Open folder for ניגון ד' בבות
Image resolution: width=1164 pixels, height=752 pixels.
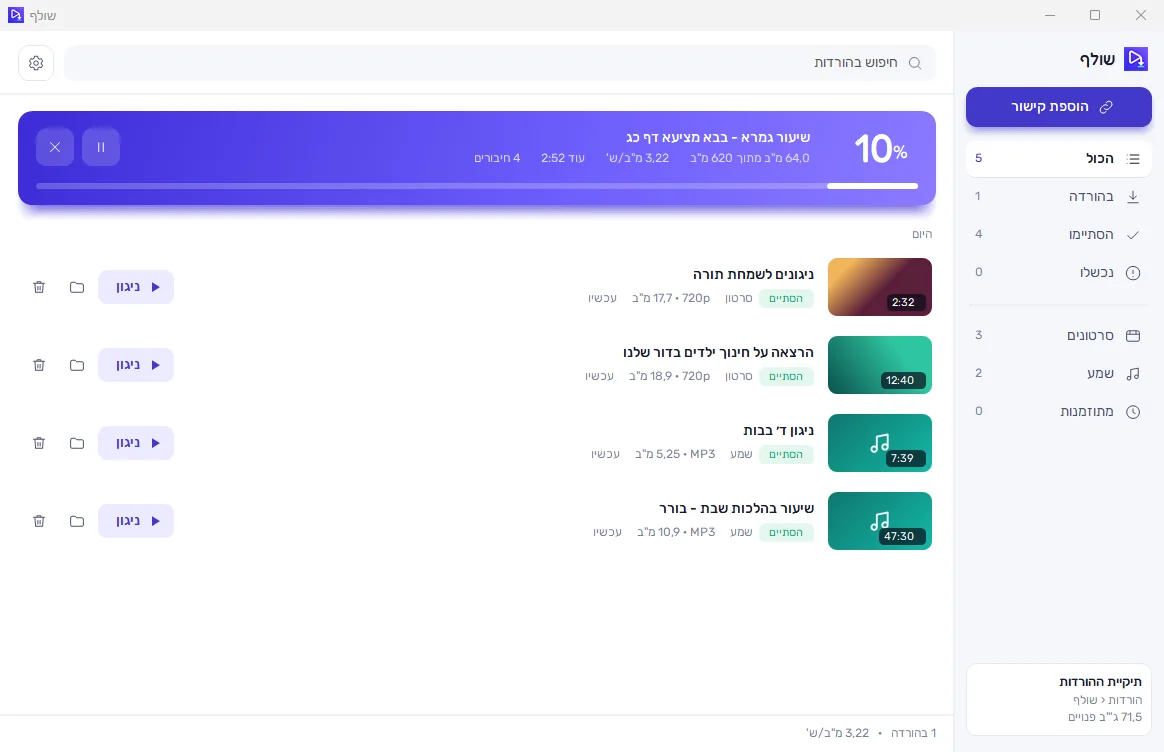77,443
